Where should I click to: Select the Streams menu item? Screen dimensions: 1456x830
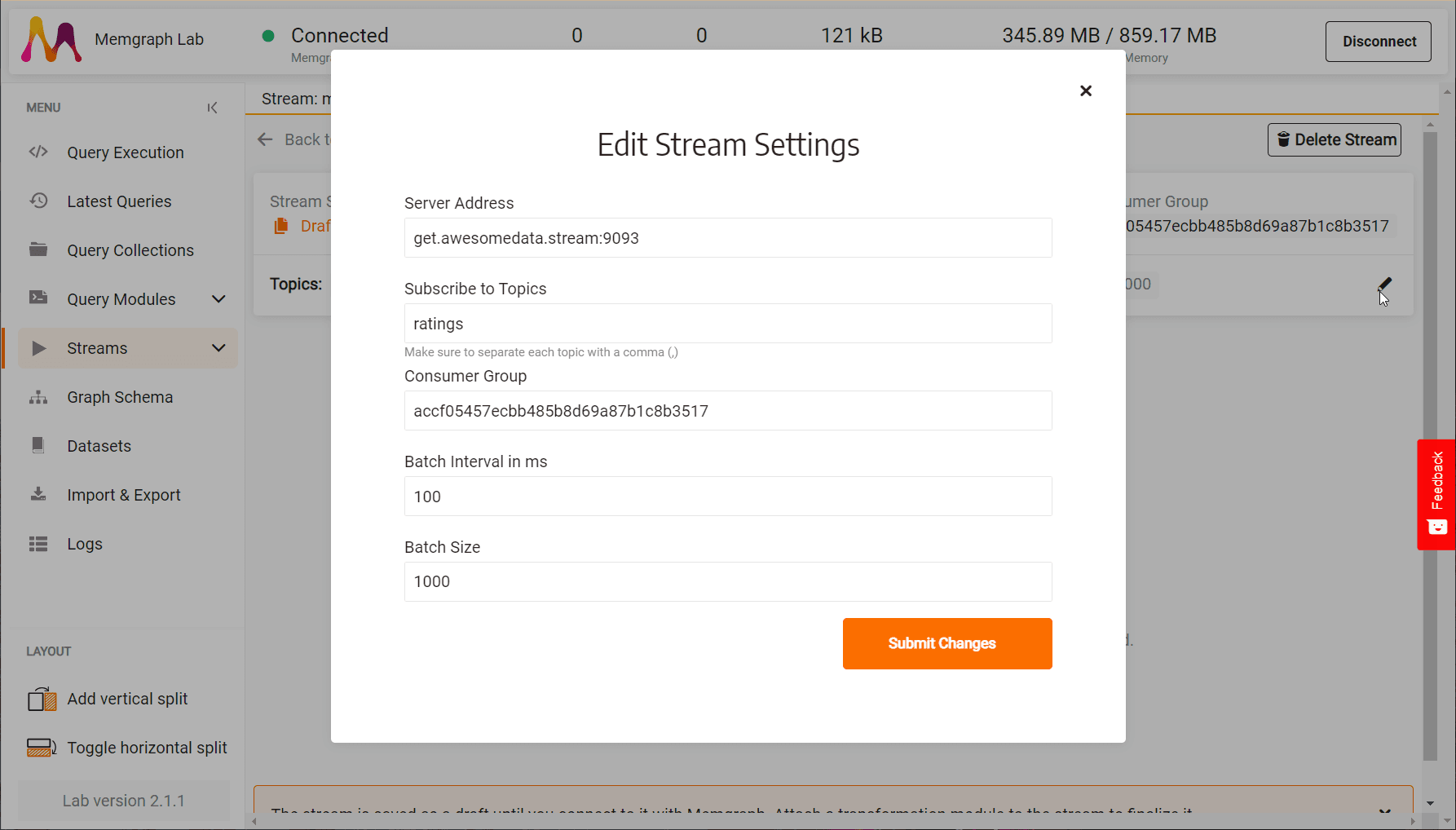97,348
